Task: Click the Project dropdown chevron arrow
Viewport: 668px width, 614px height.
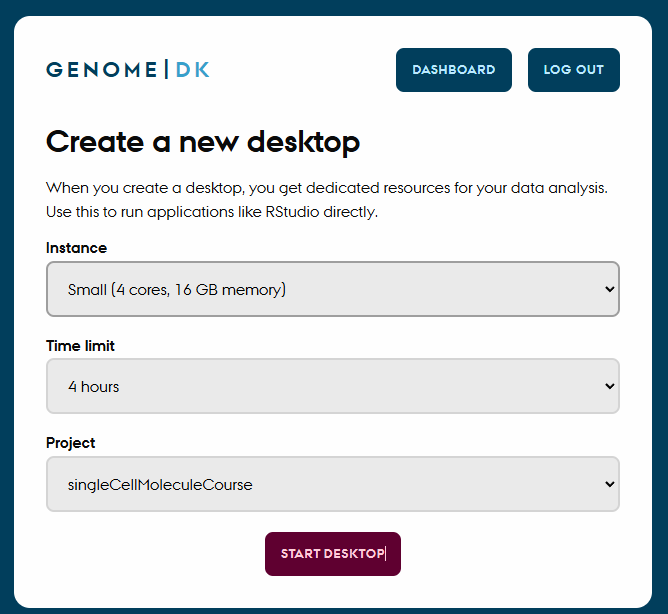Action: coord(610,485)
